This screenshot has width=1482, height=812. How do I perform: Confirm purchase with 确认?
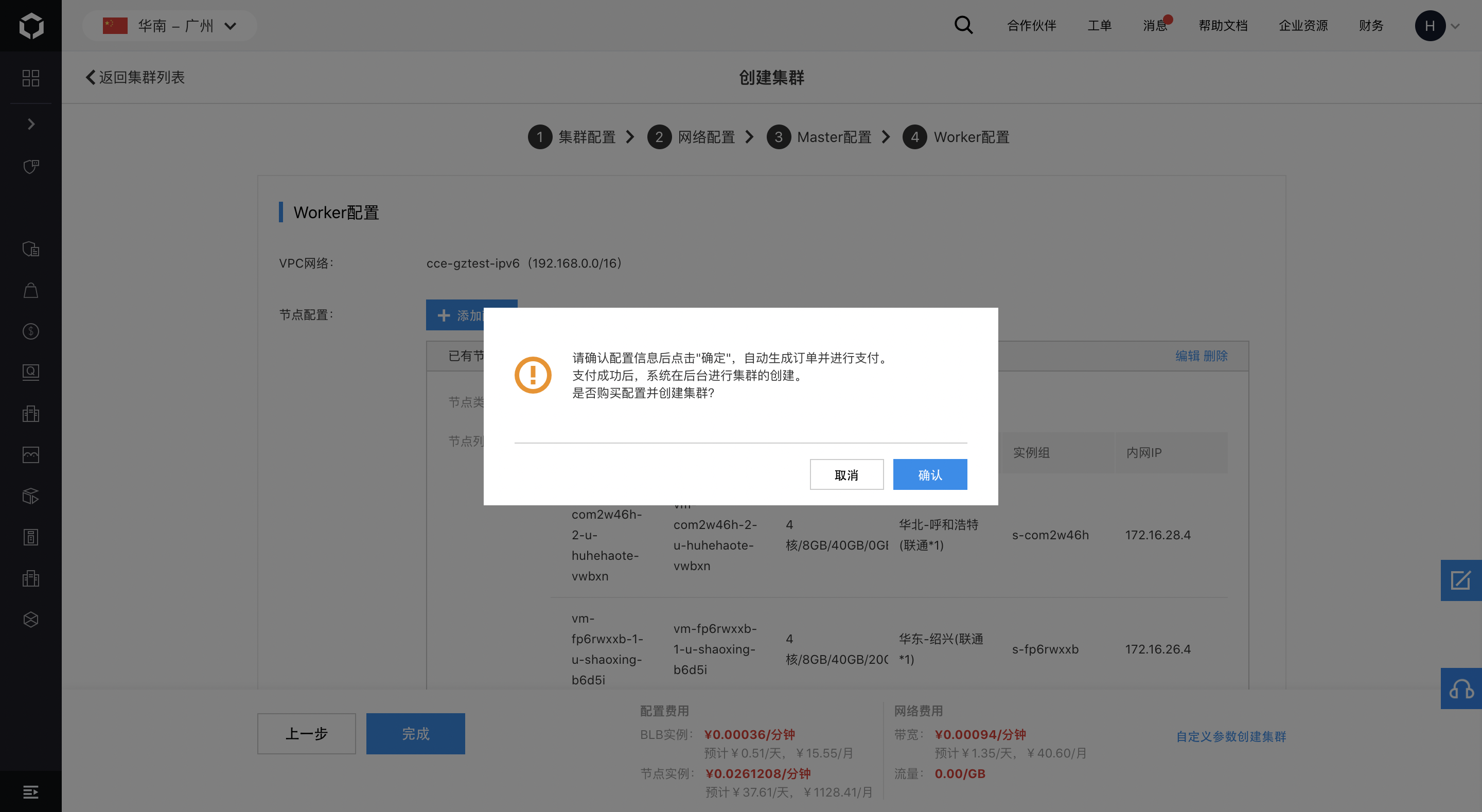coord(930,474)
